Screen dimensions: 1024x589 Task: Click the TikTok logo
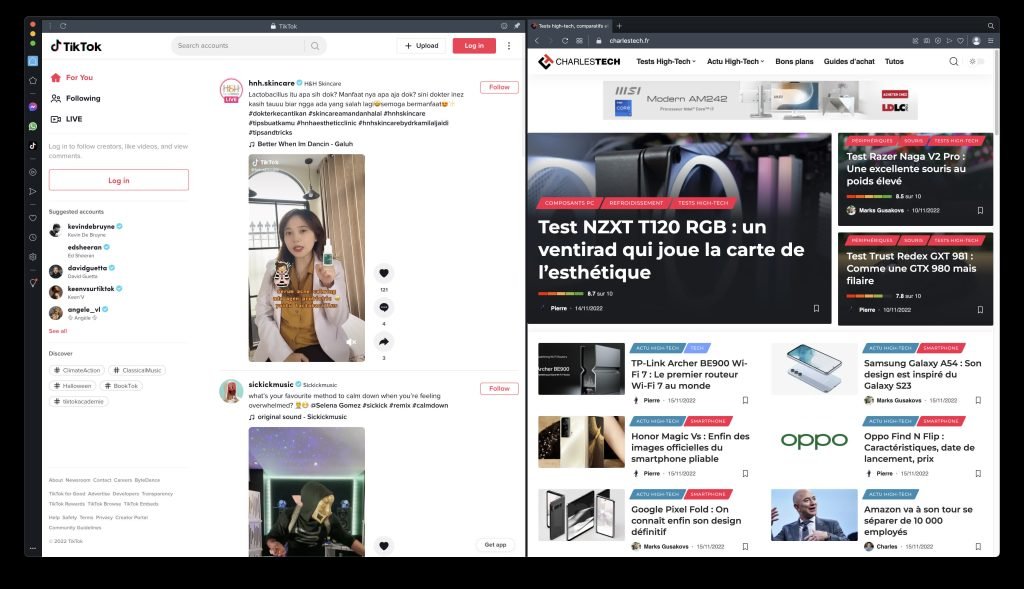[76, 46]
